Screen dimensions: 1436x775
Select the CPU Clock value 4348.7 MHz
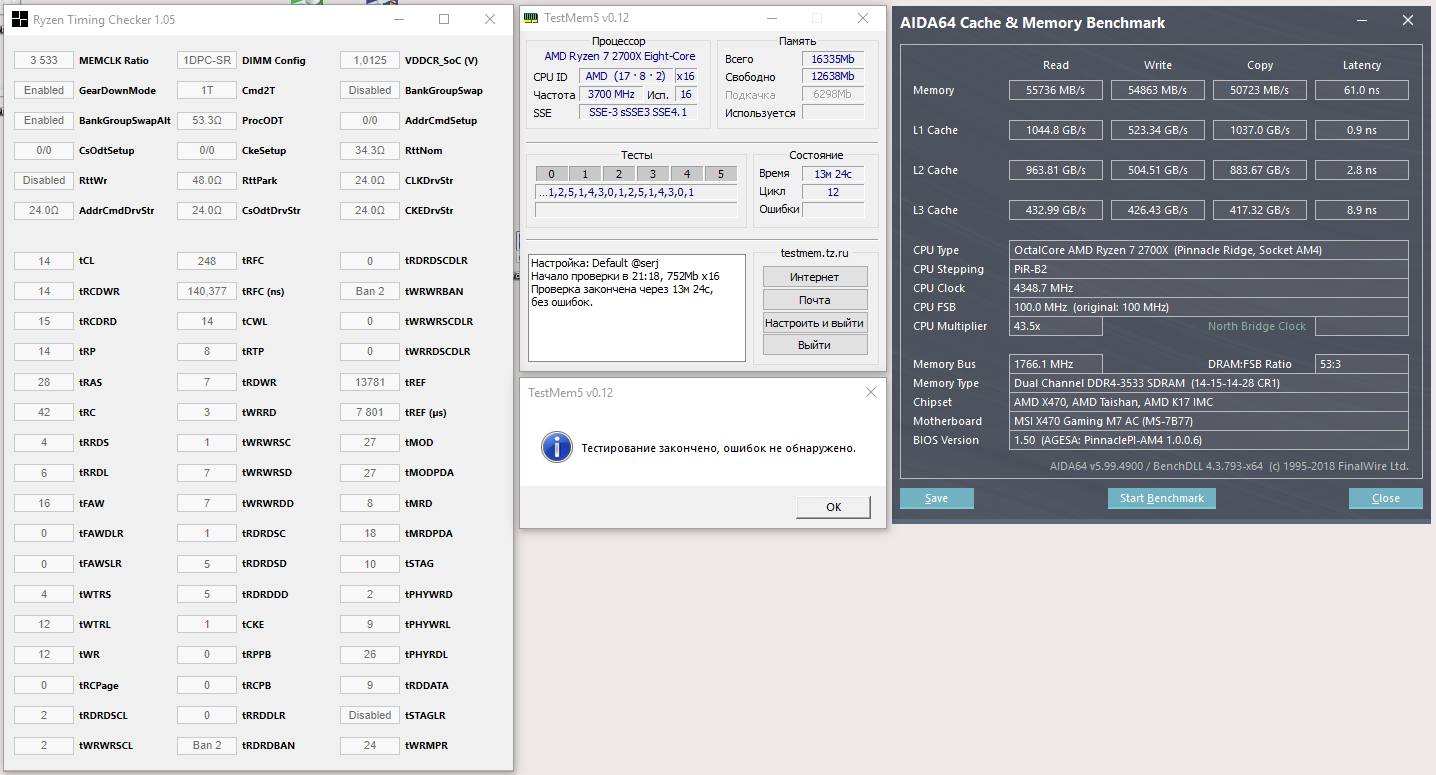tap(1209, 288)
